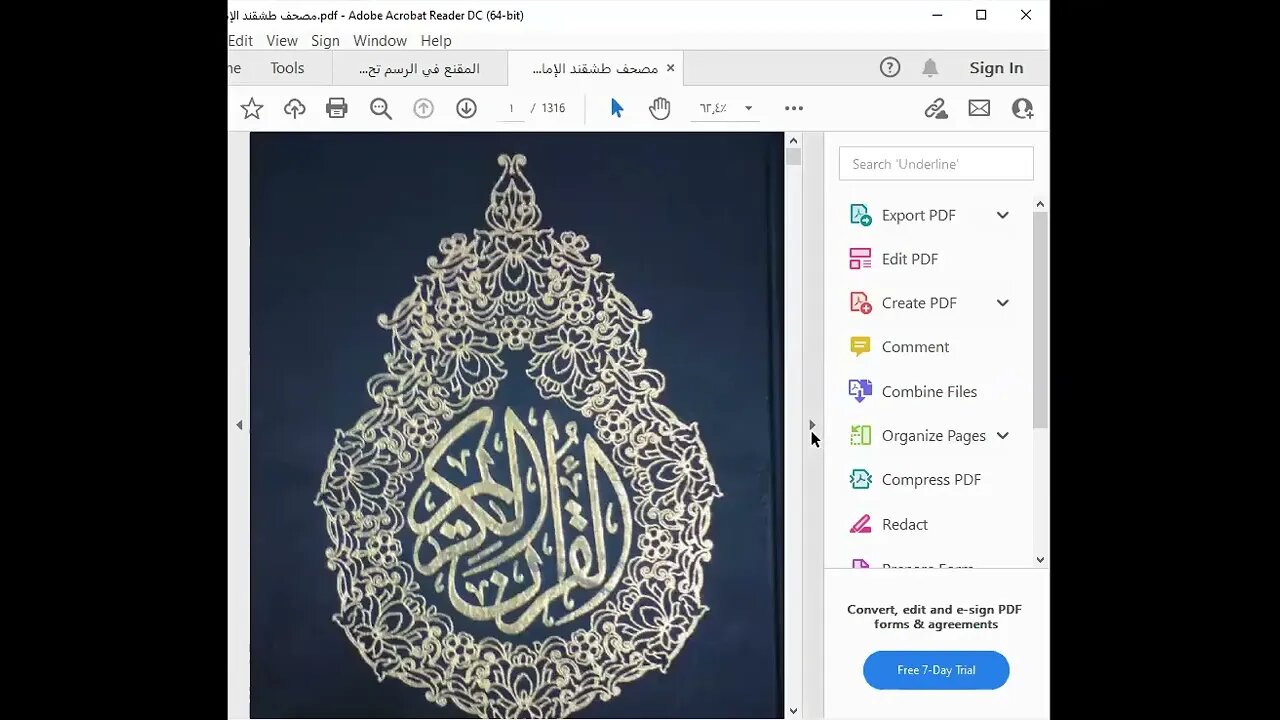The width and height of the screenshot is (1280, 720).
Task: Click the Quran cover page image
Action: coord(517,425)
